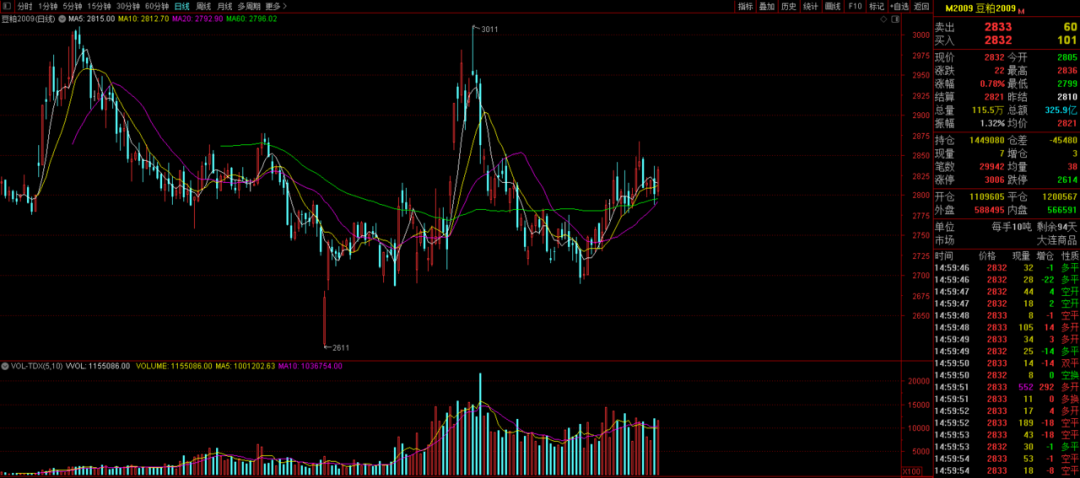Click the diamond marker icon above chart

pos(884,19)
